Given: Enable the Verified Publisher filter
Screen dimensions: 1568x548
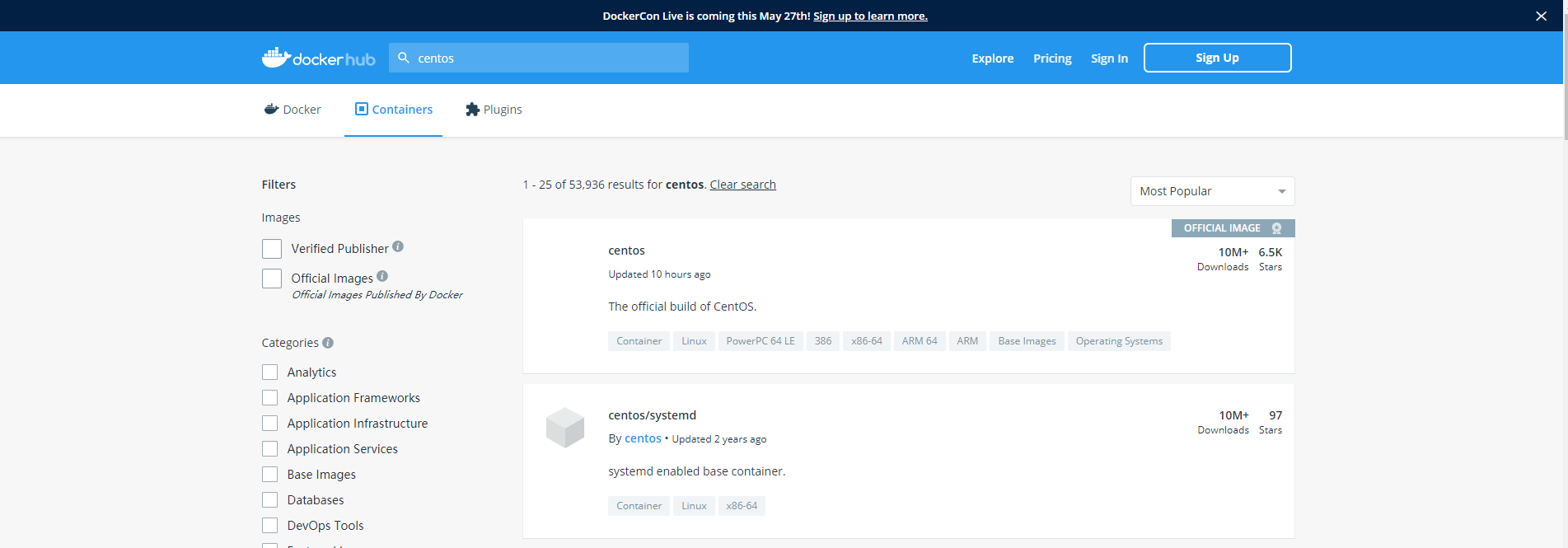Looking at the screenshot, I should (x=272, y=249).
